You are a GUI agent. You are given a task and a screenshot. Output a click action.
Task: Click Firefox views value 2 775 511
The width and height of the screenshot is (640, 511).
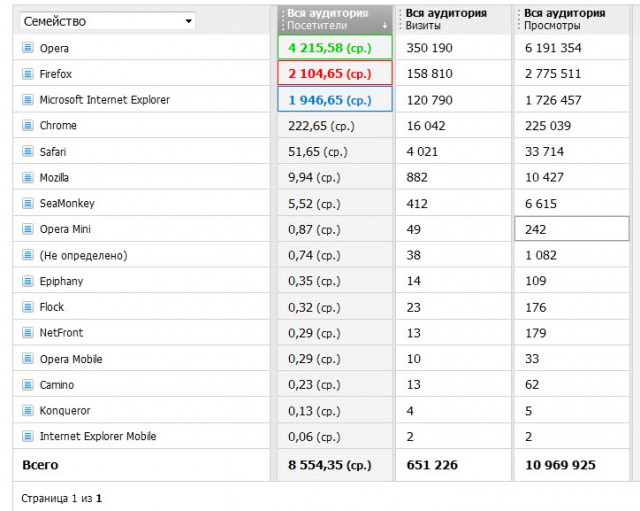553,73
